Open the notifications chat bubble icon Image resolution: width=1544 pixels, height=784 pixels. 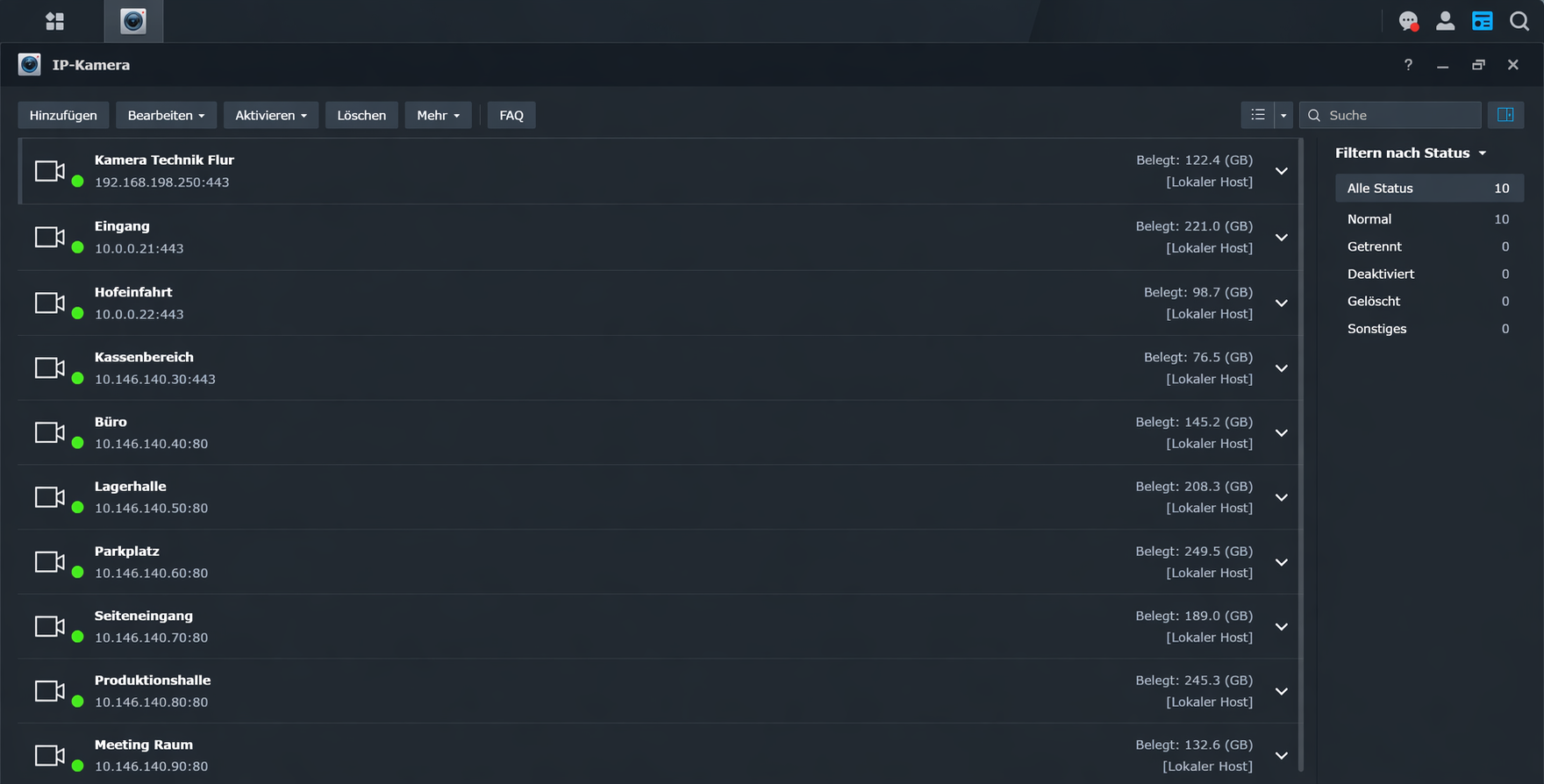1408,21
